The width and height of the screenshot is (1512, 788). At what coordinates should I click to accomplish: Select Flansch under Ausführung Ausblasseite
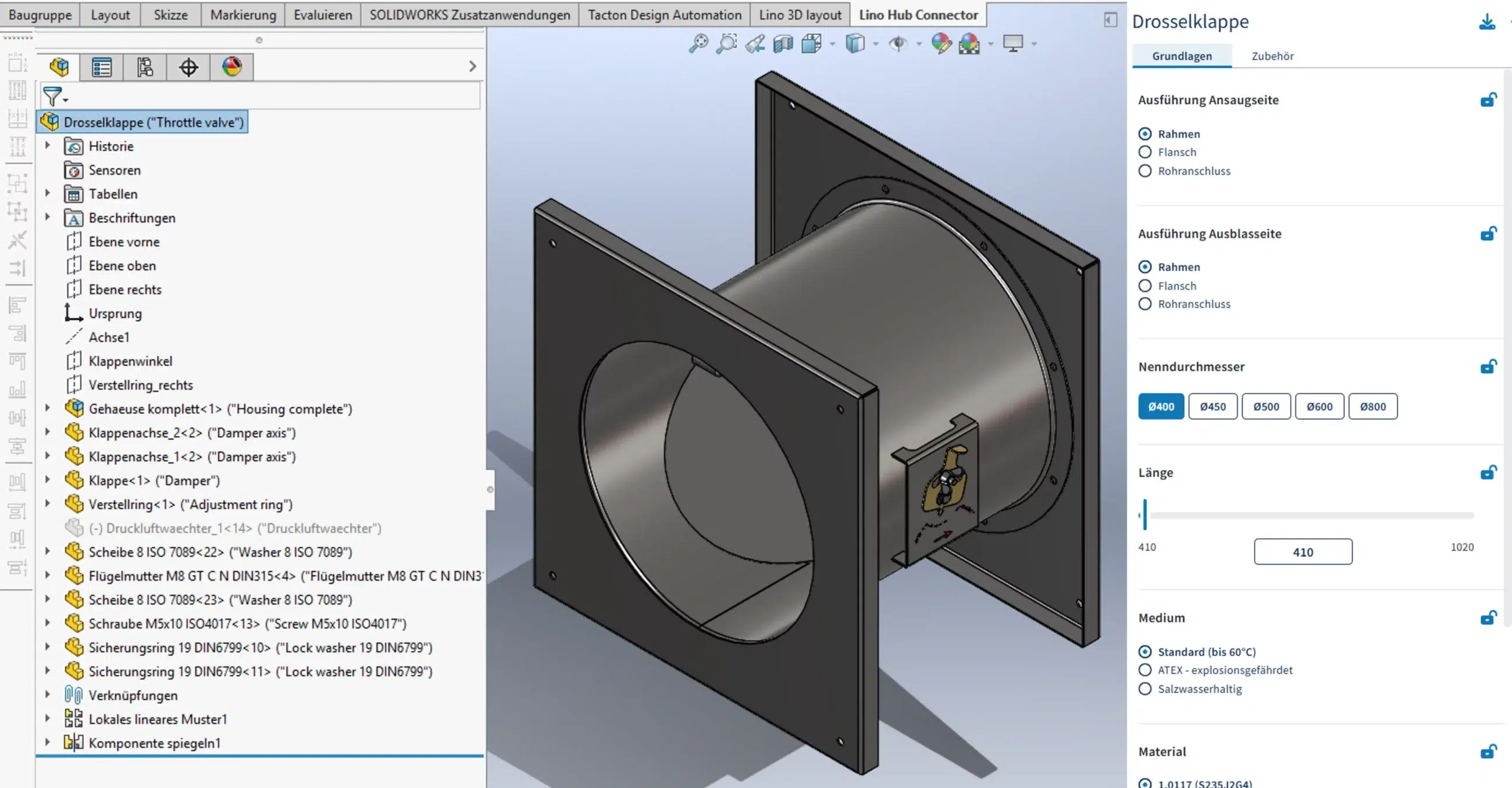tap(1168, 286)
